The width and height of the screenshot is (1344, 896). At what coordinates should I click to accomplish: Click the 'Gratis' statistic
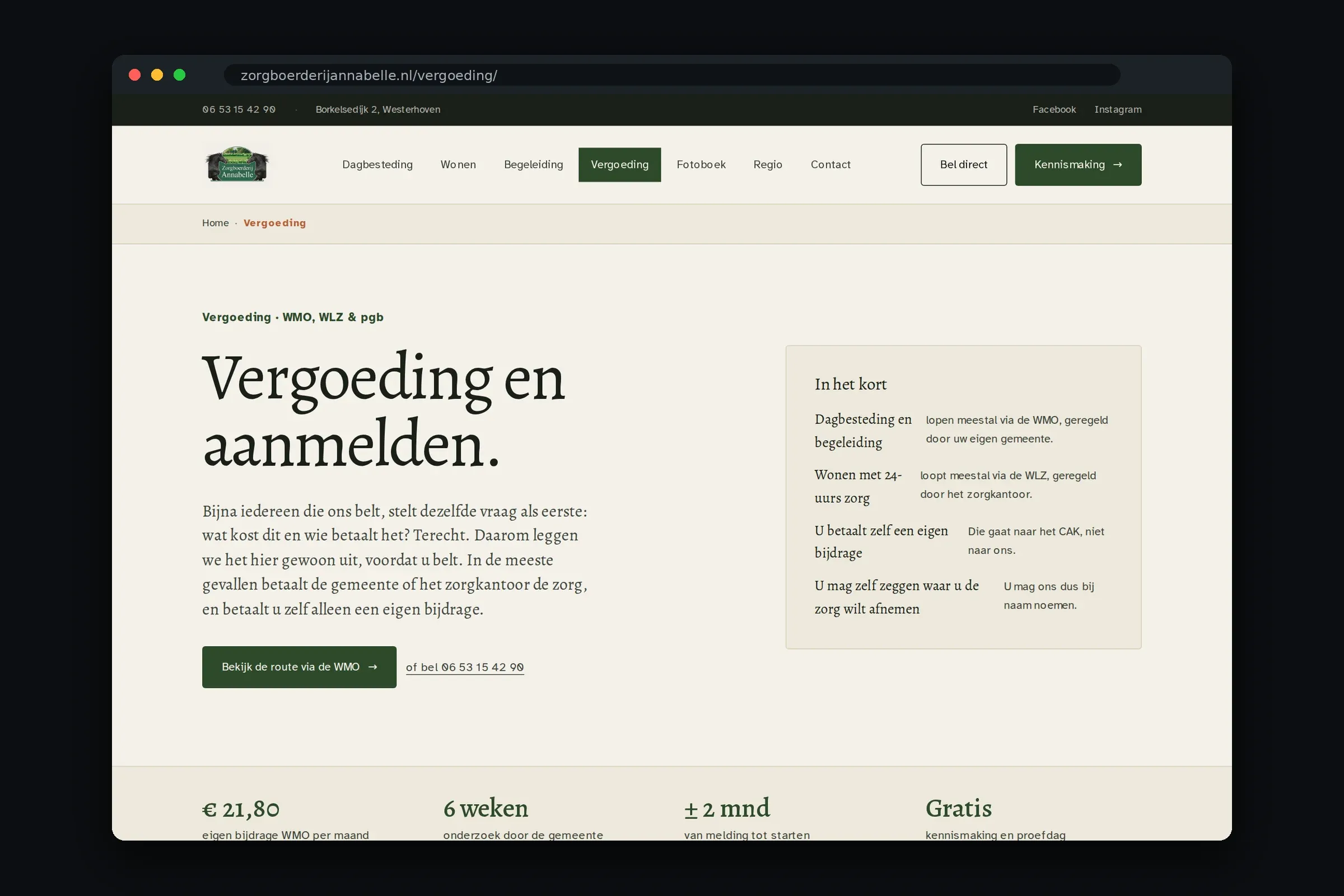click(958, 809)
